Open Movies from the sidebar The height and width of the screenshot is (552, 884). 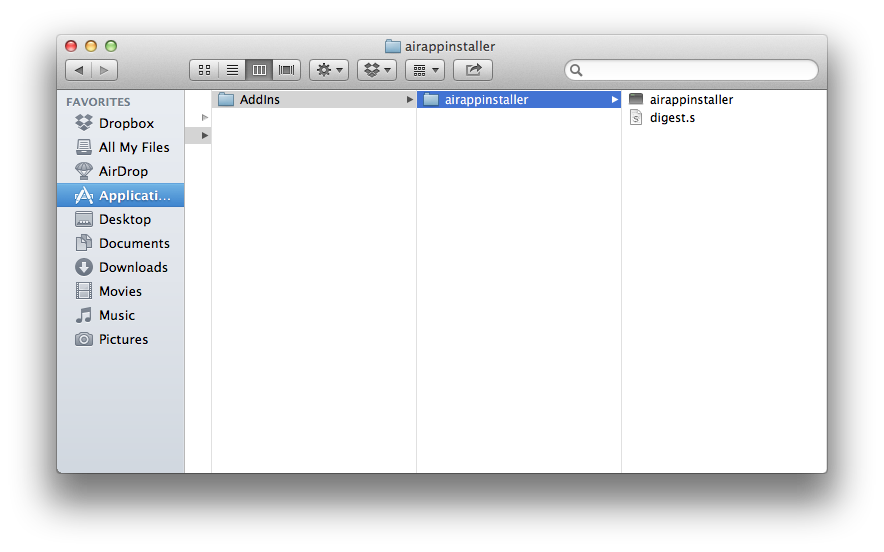[x=121, y=291]
